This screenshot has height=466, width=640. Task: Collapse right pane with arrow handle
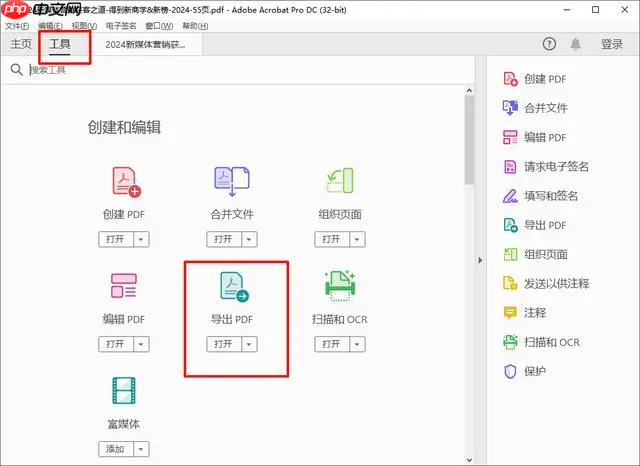(x=480, y=260)
